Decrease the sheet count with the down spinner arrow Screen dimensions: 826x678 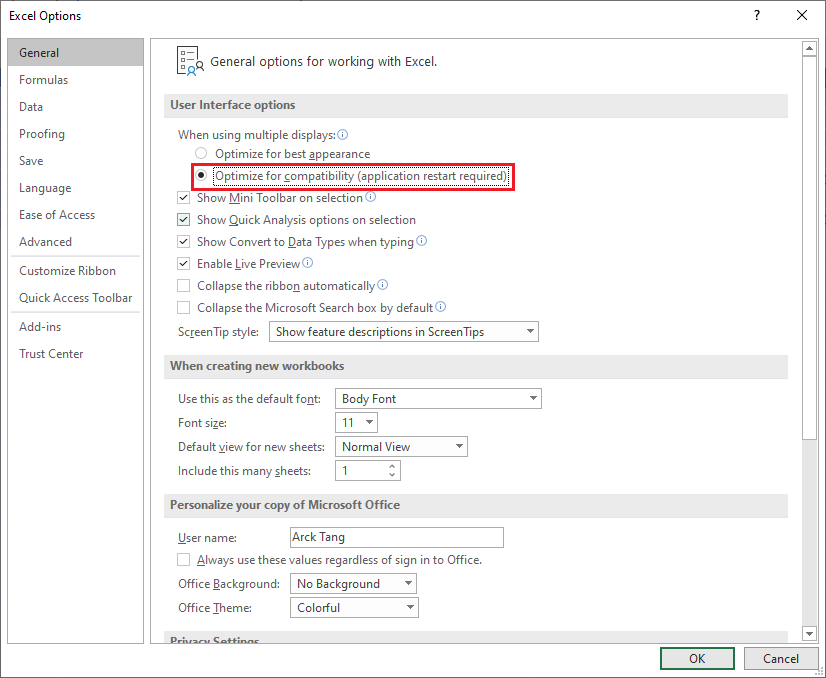[392, 475]
